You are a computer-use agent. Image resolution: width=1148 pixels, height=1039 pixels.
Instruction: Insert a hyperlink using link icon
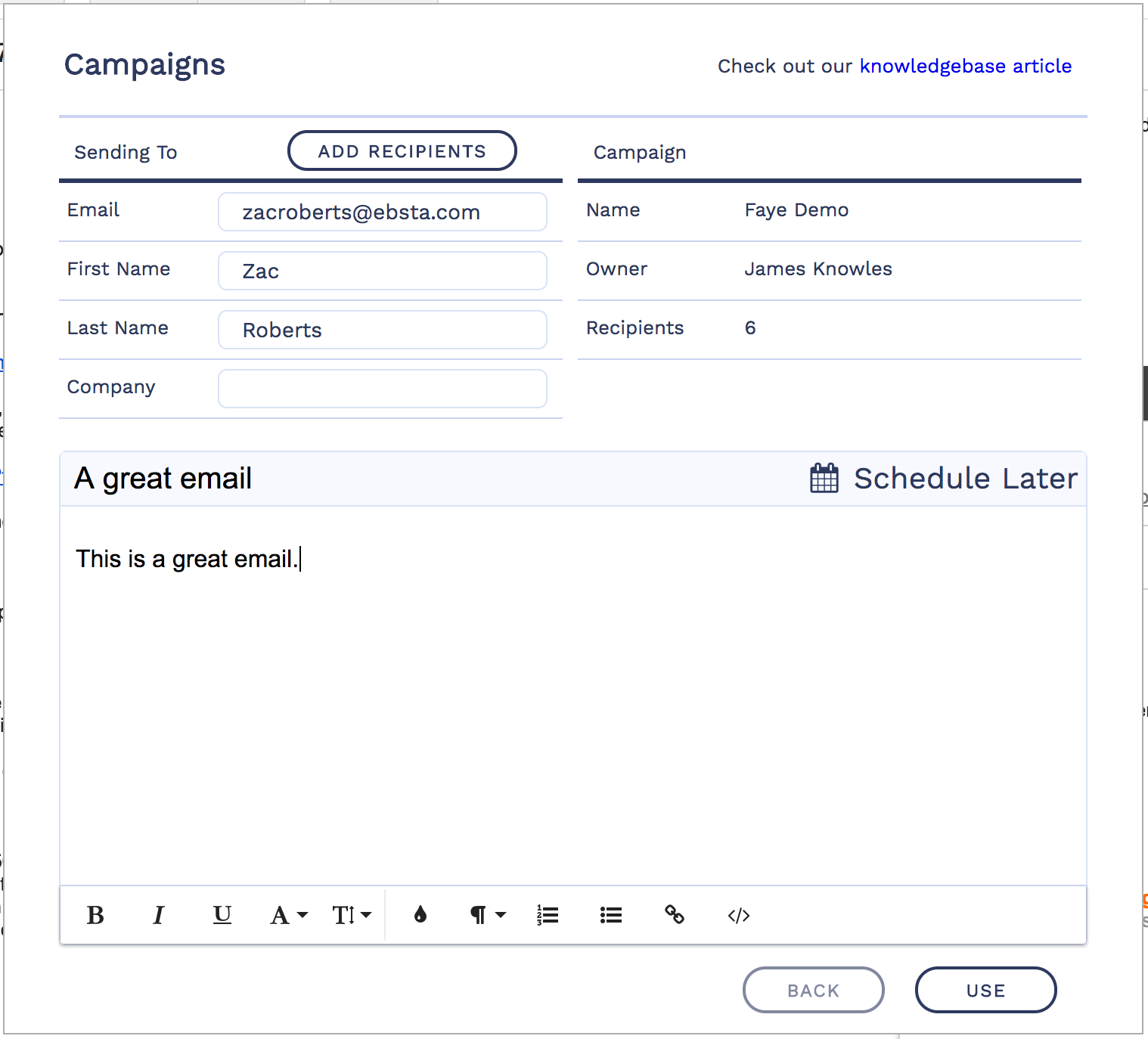point(675,915)
